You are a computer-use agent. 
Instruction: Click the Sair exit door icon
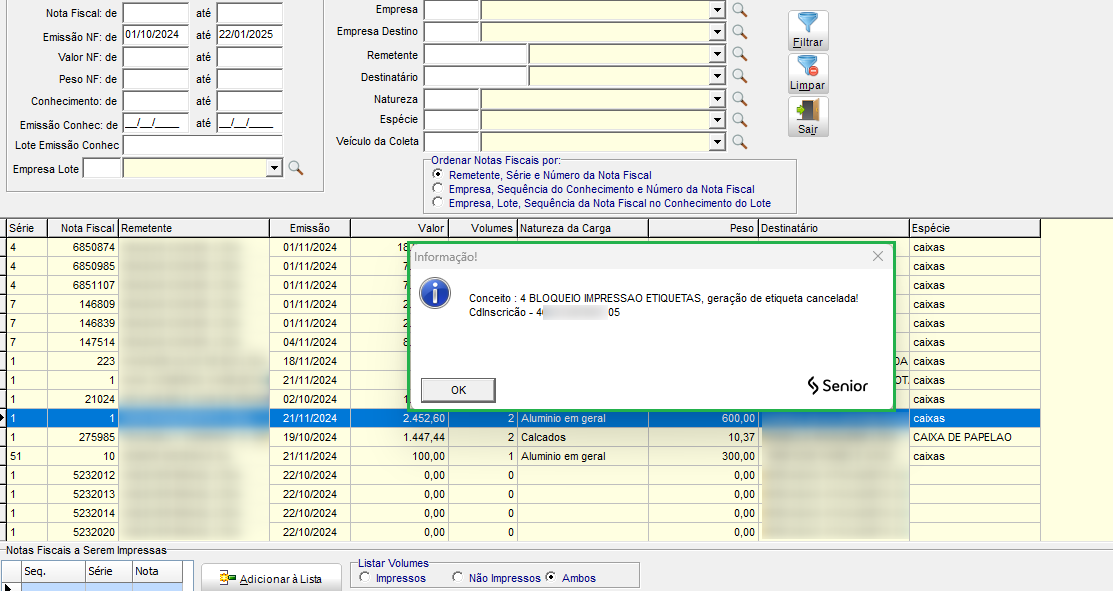808,117
